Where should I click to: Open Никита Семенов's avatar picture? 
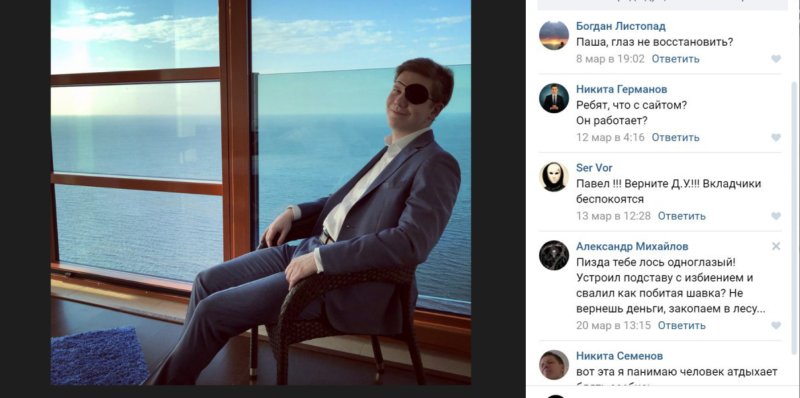point(554,365)
